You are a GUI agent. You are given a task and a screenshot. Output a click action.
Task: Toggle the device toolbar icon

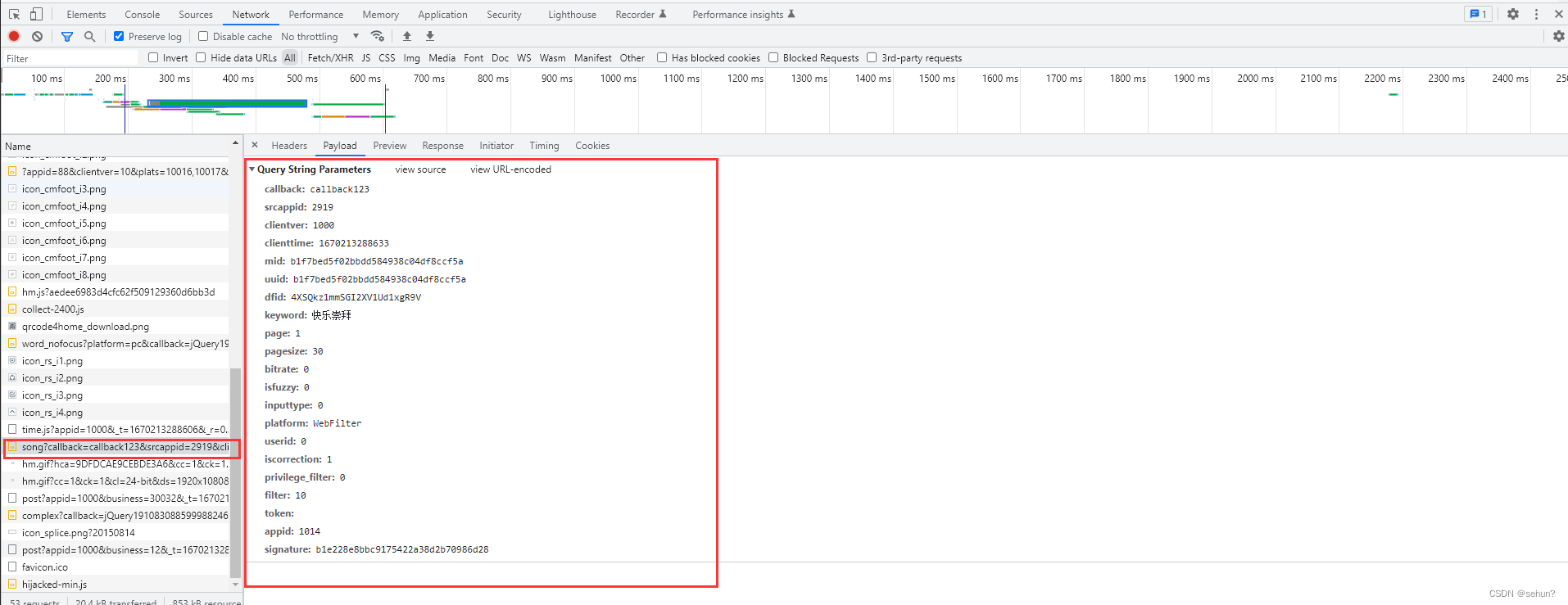coord(36,14)
